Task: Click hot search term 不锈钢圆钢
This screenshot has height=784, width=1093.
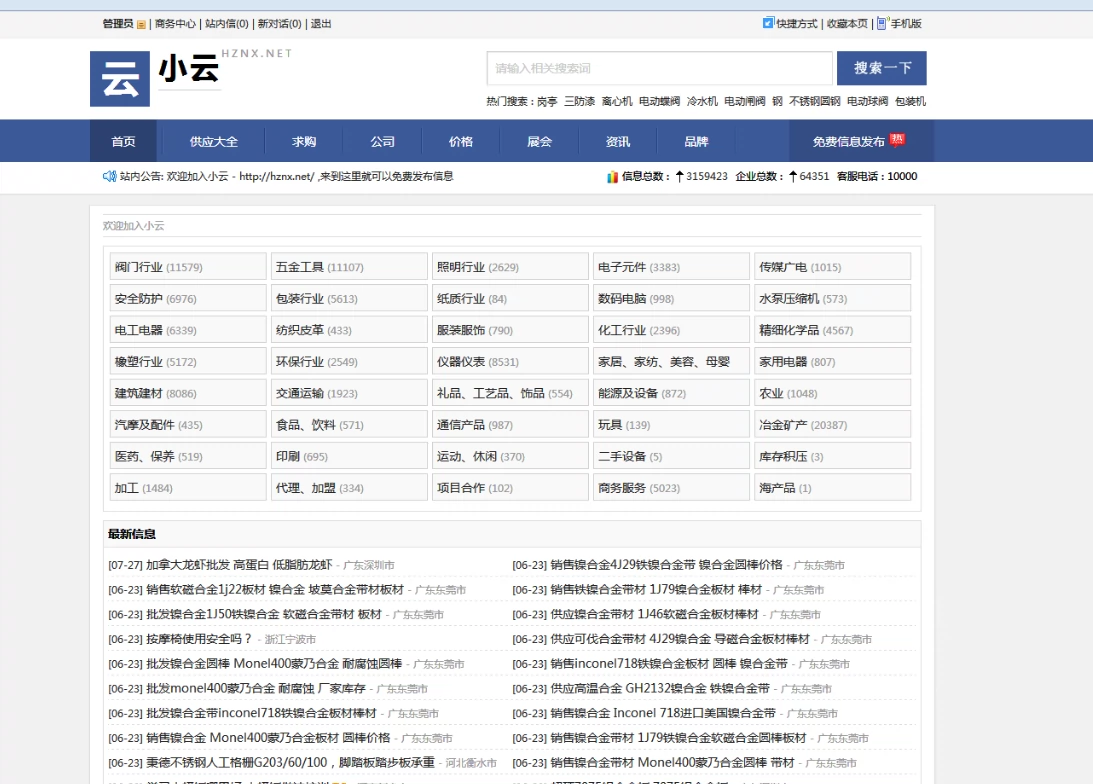Action: (x=815, y=101)
